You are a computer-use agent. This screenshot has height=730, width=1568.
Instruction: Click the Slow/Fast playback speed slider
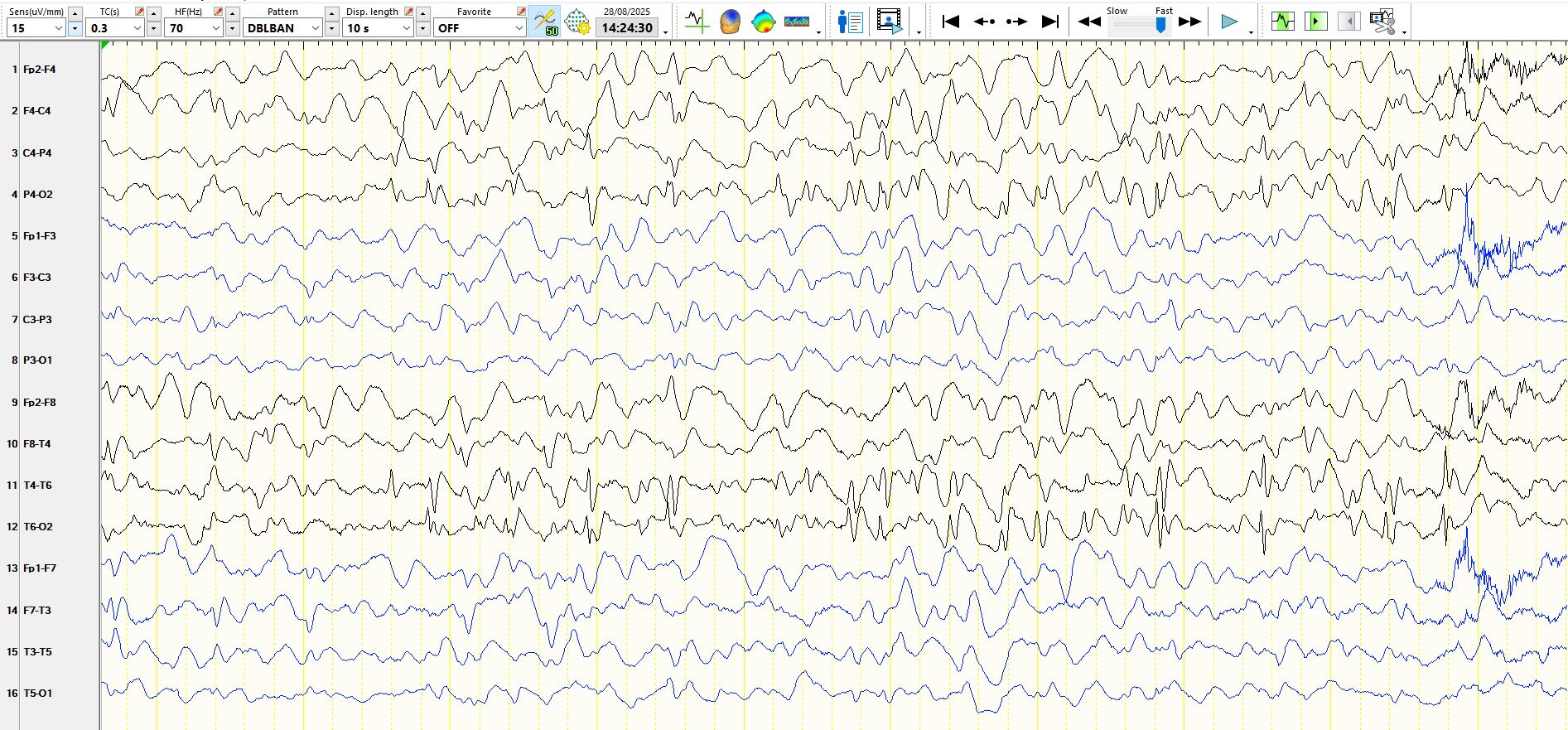pos(1140,25)
